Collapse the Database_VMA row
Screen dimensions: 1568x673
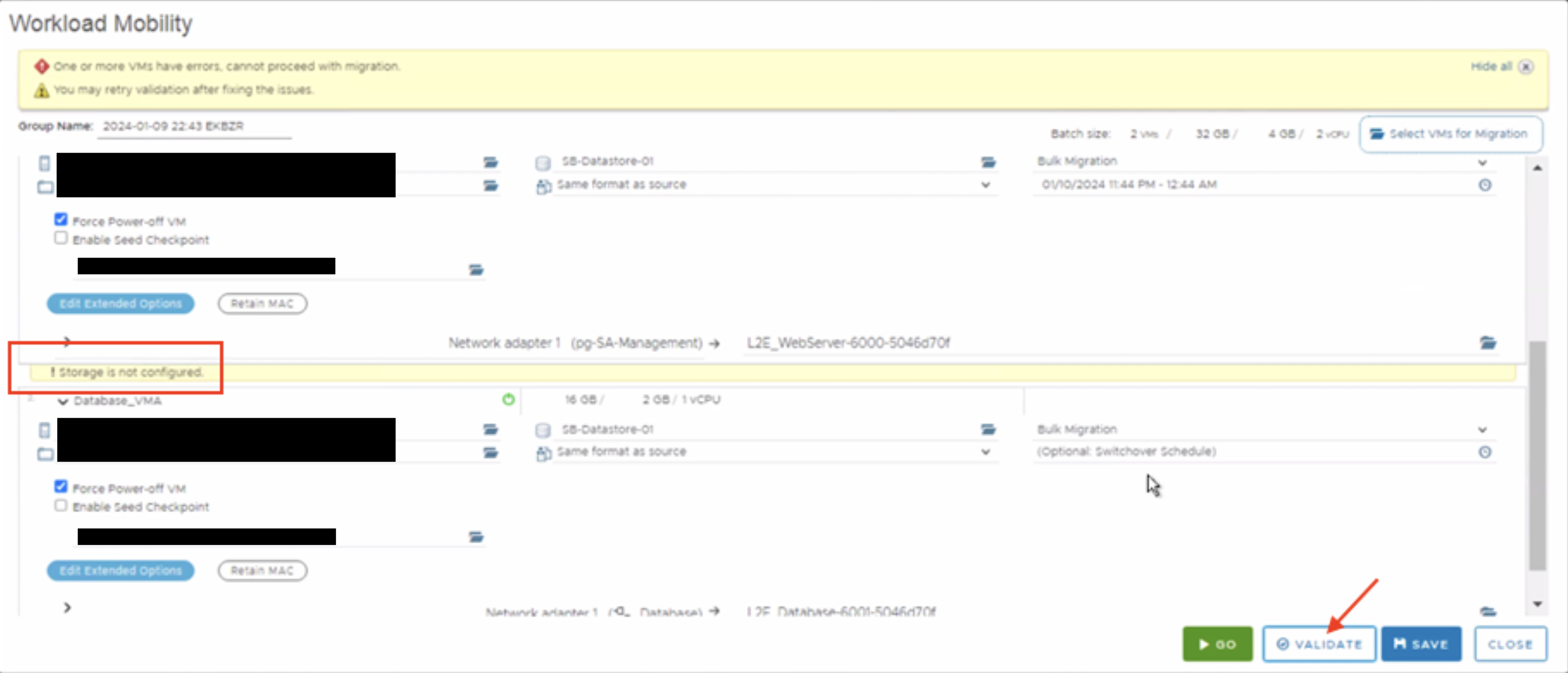click(x=63, y=402)
